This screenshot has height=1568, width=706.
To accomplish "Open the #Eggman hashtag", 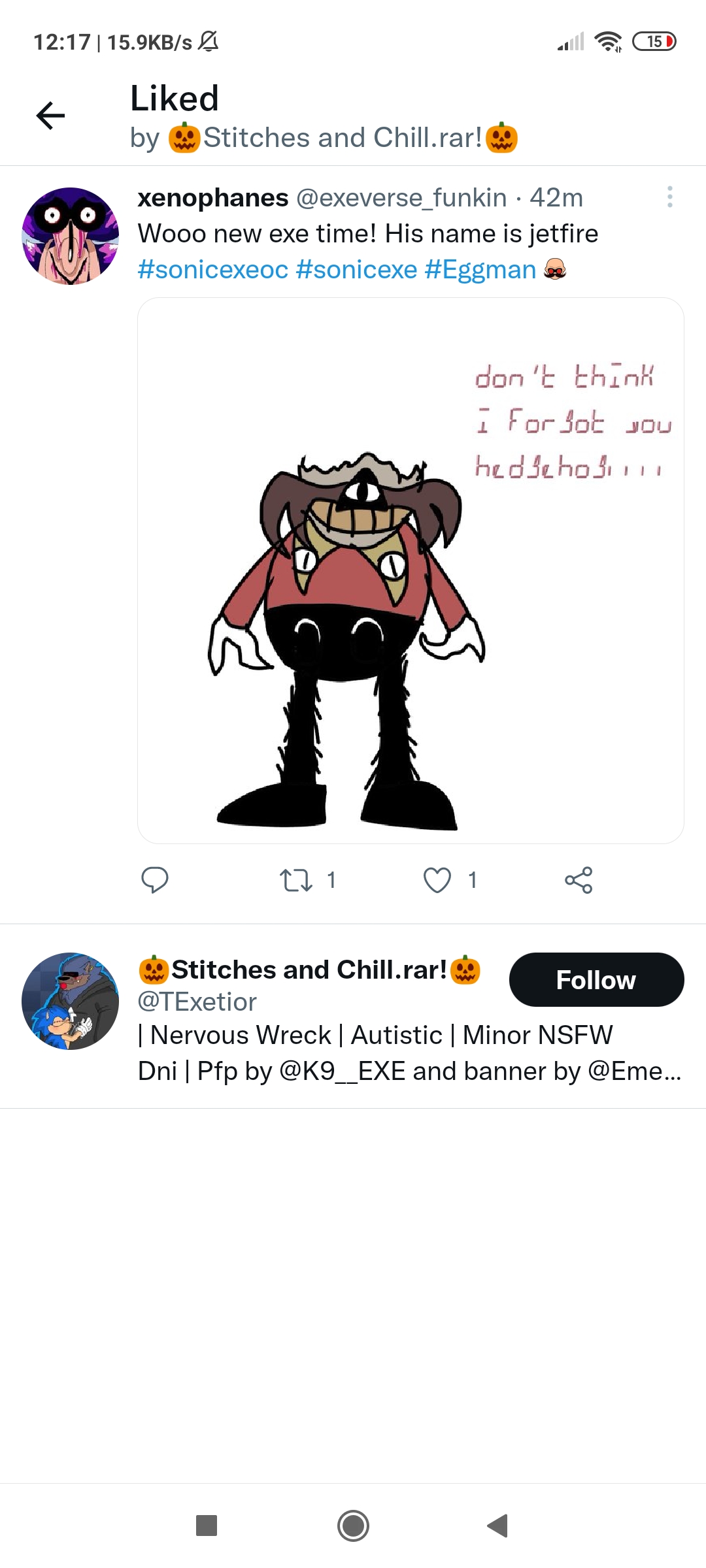I will coord(480,269).
